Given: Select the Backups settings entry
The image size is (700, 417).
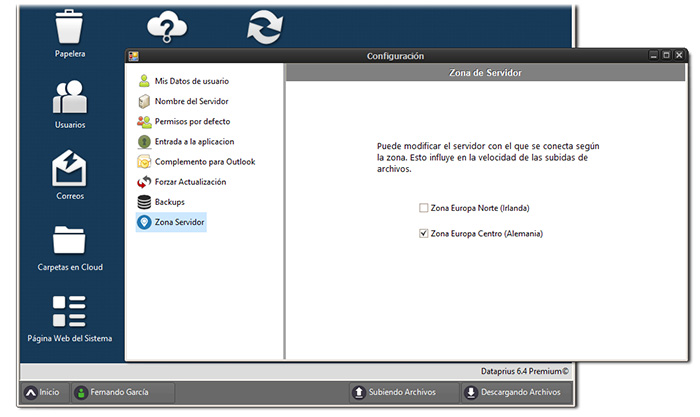Looking at the screenshot, I should 161,202.
